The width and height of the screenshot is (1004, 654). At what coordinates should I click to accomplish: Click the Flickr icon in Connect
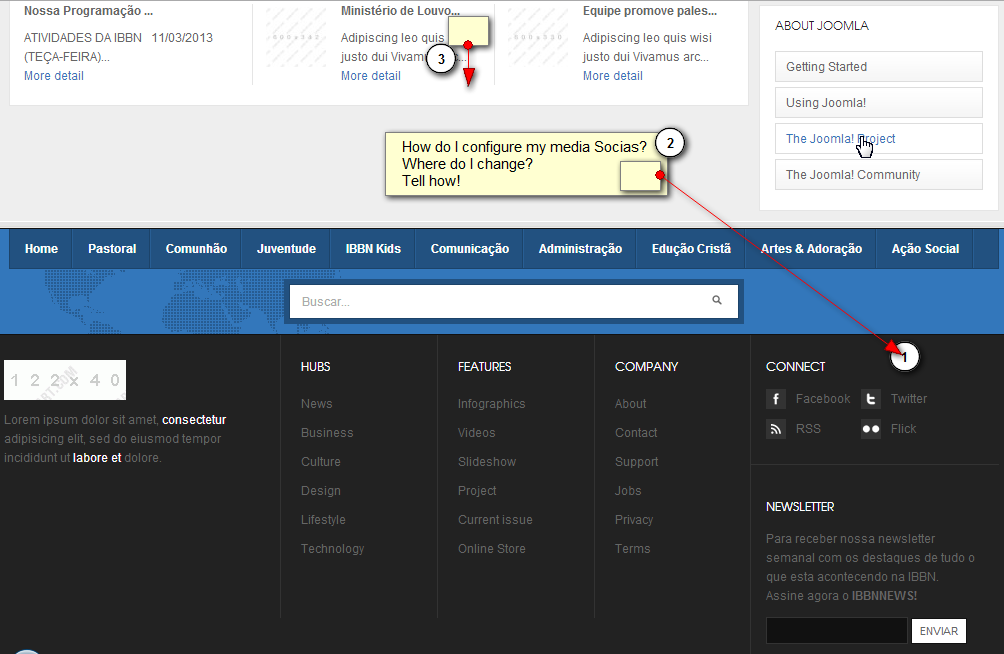871,429
